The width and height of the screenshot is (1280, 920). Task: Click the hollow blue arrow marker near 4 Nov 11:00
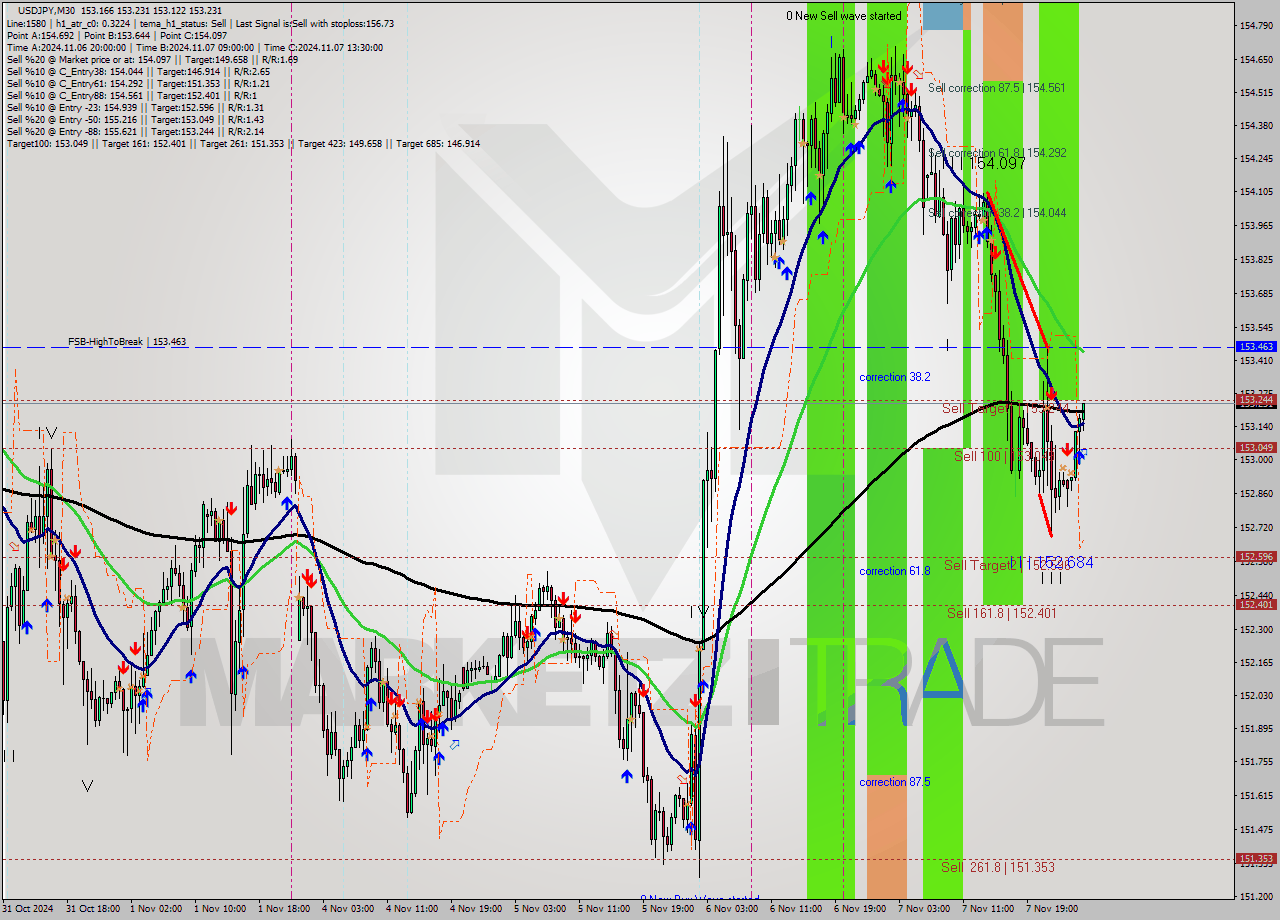pos(455,744)
